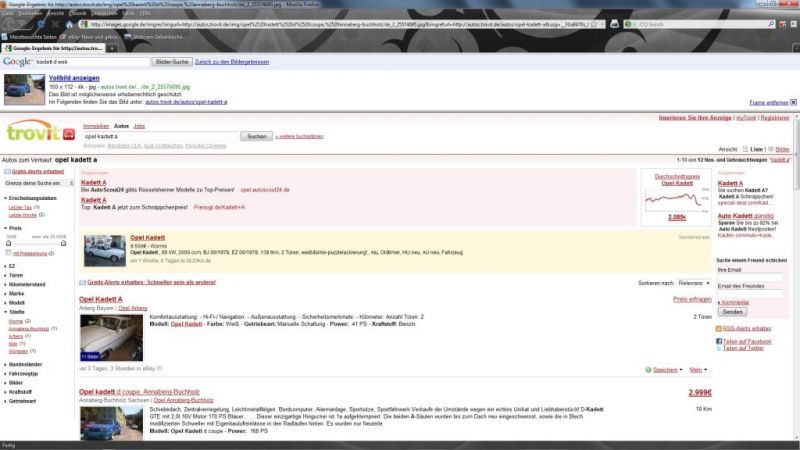
Task: Click the right handle of the price slider
Action: [63, 244]
